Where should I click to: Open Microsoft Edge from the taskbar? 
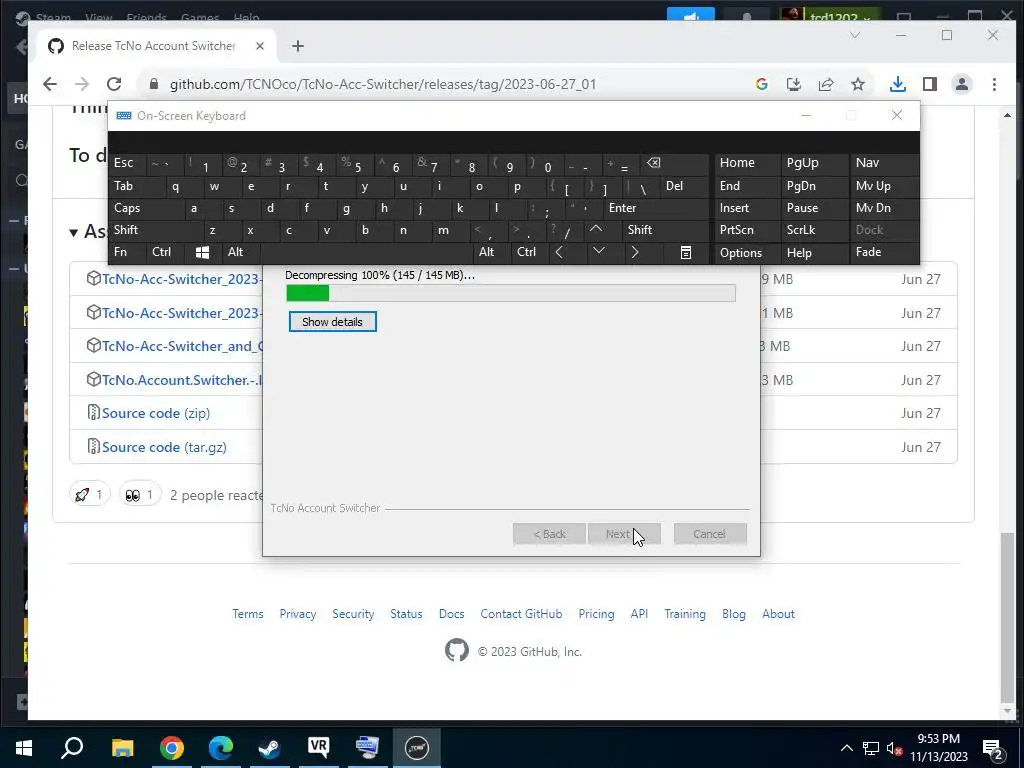[221, 748]
